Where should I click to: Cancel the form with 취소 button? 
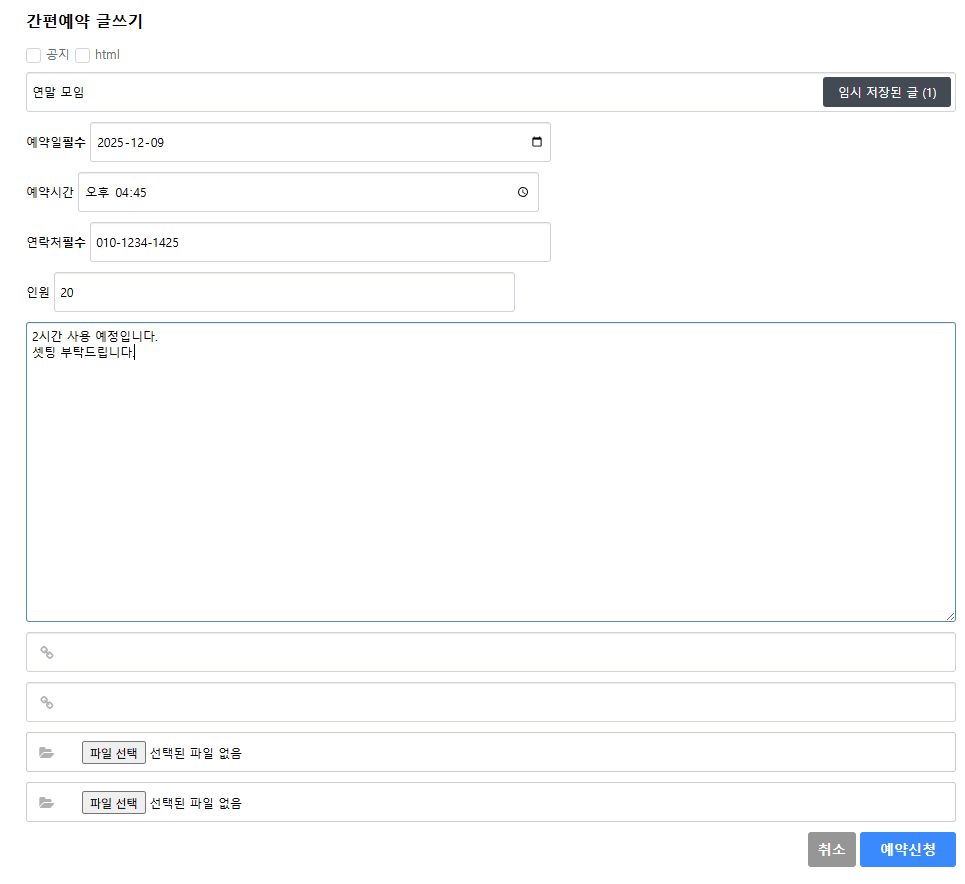point(831,850)
